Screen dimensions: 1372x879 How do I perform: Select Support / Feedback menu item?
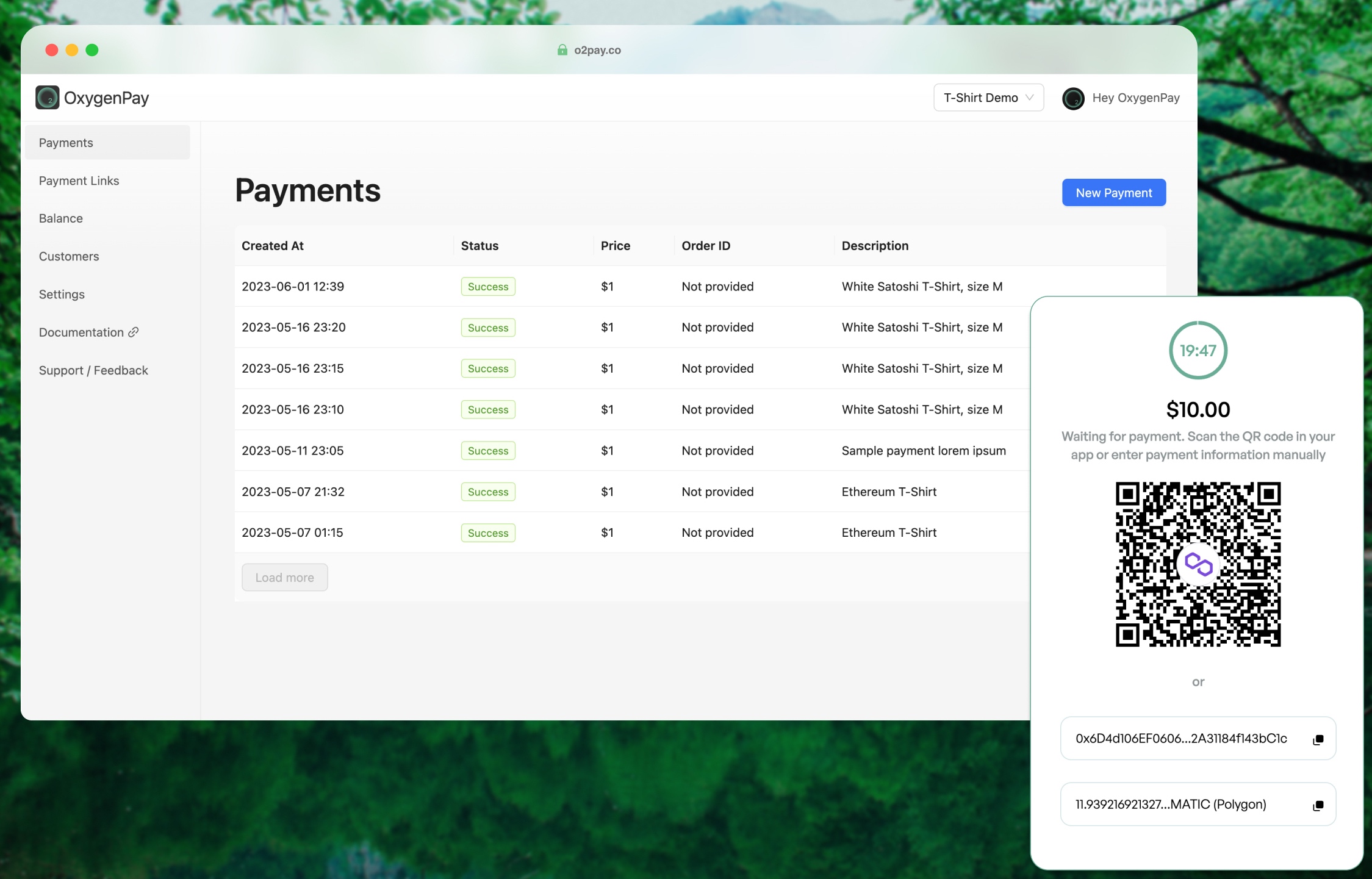coord(93,370)
